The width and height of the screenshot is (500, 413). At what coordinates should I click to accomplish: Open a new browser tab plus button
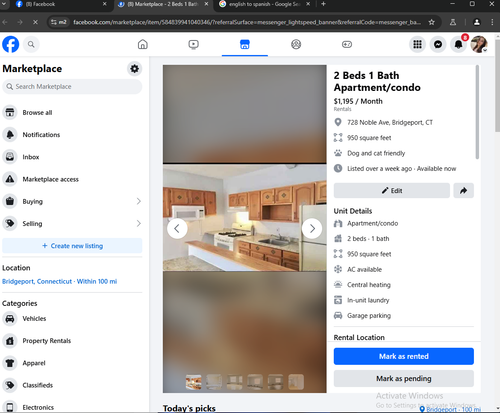[x=323, y=4]
